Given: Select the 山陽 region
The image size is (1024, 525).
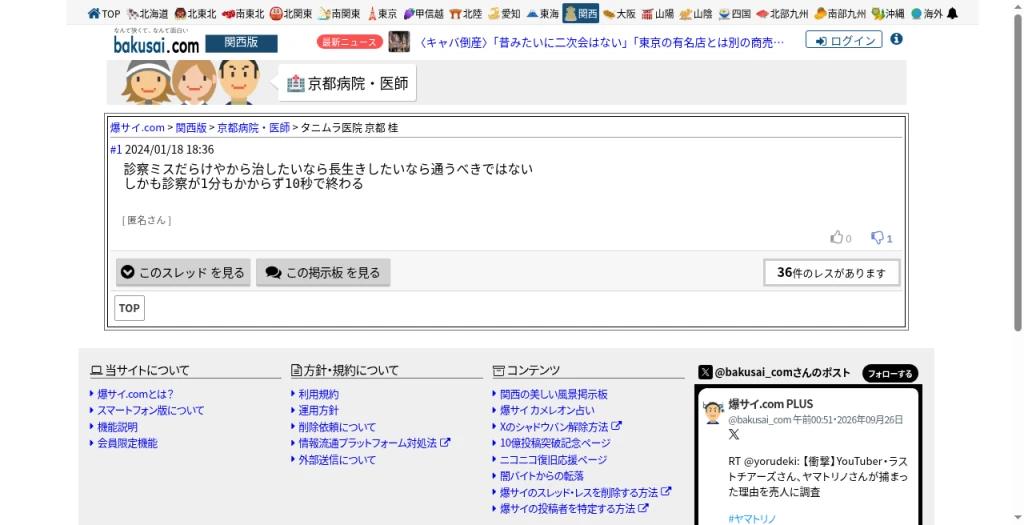Looking at the screenshot, I should pos(658,13).
